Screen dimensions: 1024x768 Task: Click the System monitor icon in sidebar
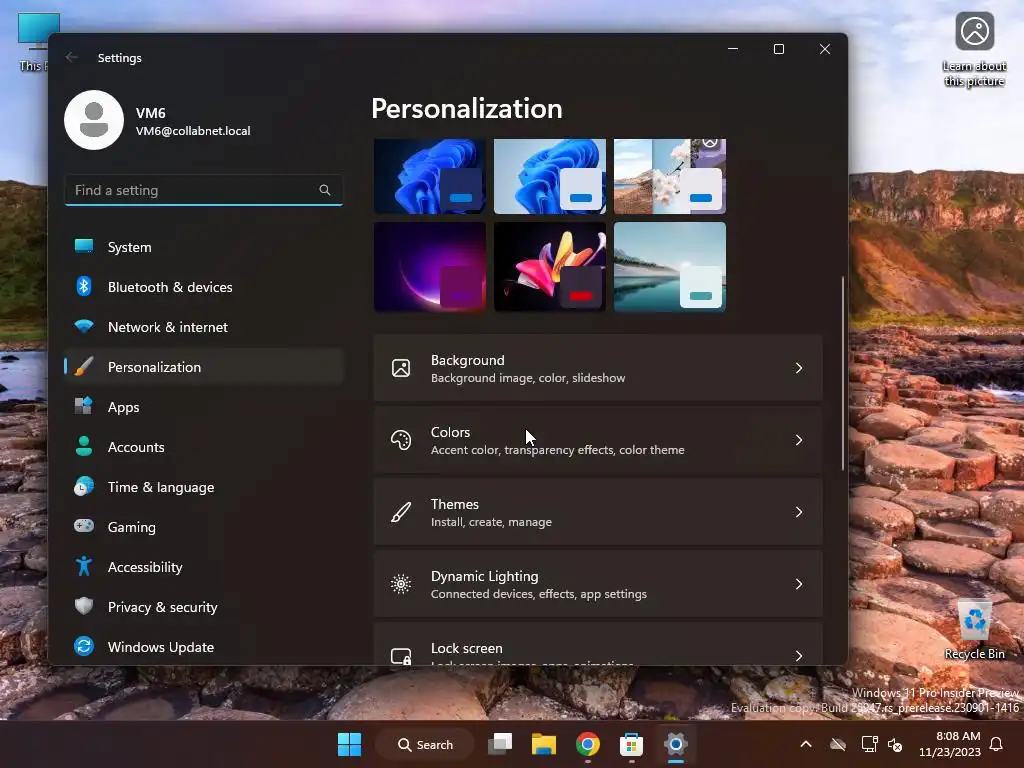click(x=84, y=246)
